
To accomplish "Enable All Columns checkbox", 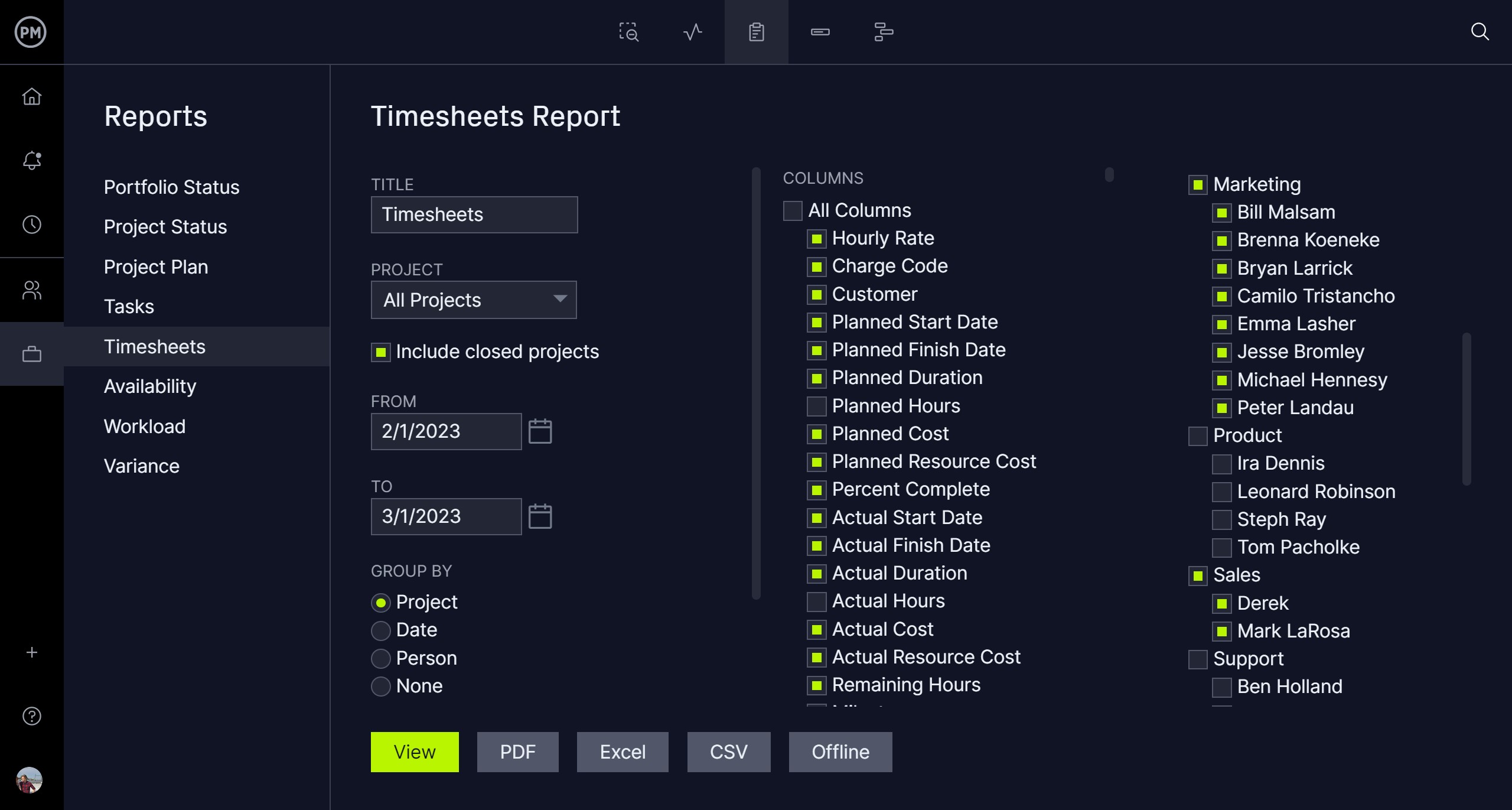I will pos(793,210).
